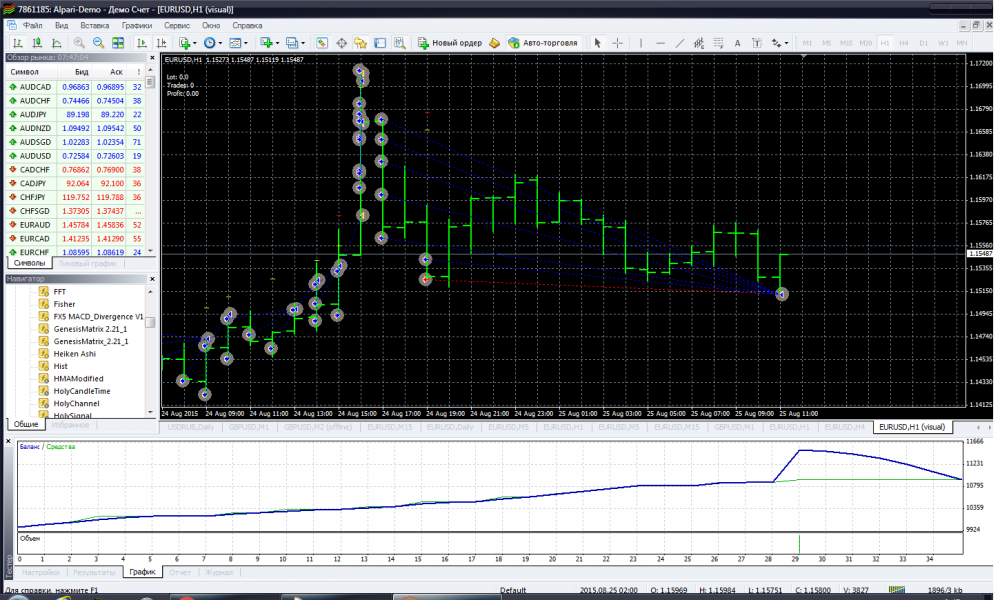Select Heiken Ashi indicator in Navigator

pyautogui.click(x=75, y=353)
